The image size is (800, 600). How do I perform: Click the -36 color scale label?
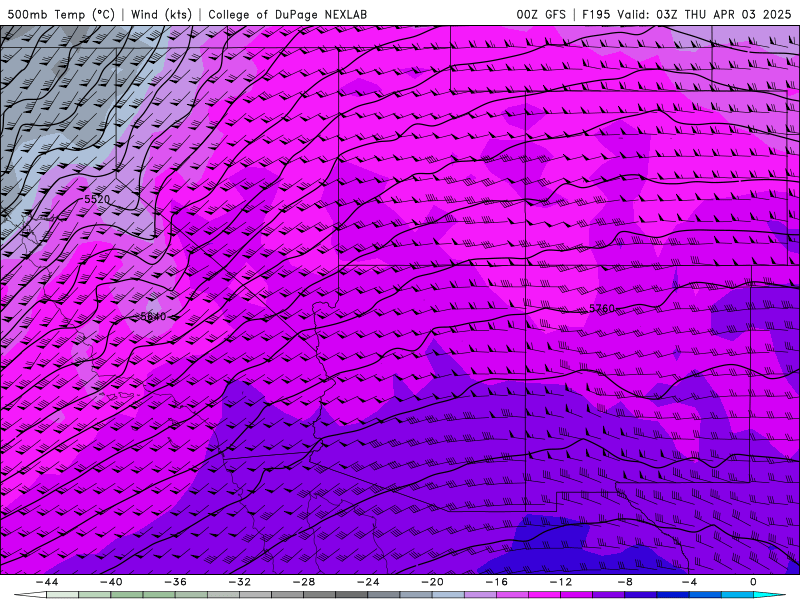[175, 582]
